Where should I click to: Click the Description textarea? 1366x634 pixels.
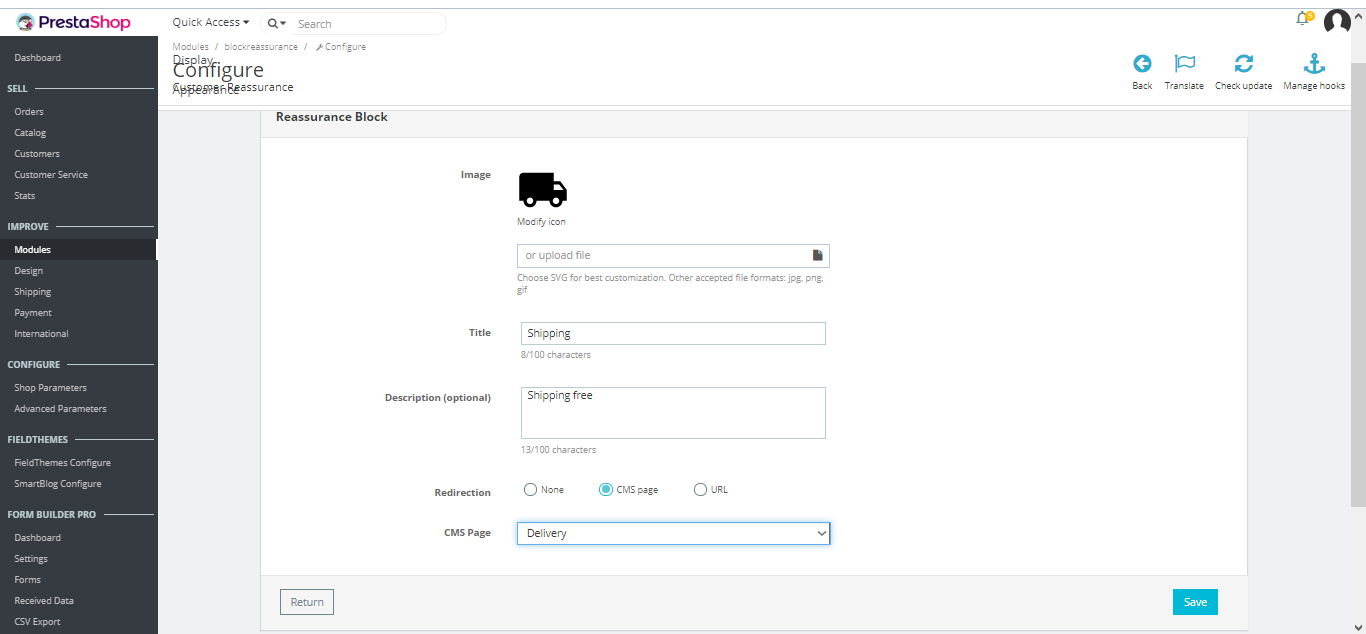(673, 413)
